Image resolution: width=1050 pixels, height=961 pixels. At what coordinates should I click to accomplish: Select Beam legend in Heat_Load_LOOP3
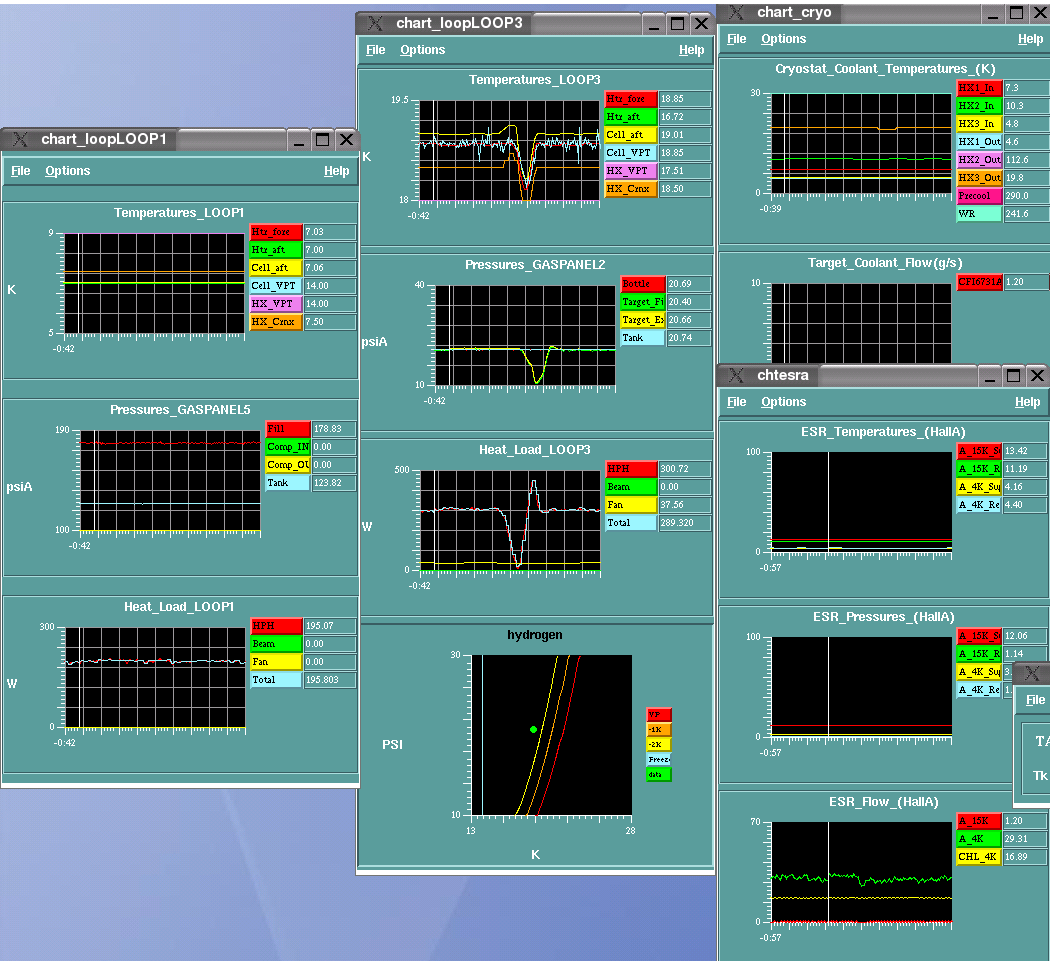coord(631,487)
